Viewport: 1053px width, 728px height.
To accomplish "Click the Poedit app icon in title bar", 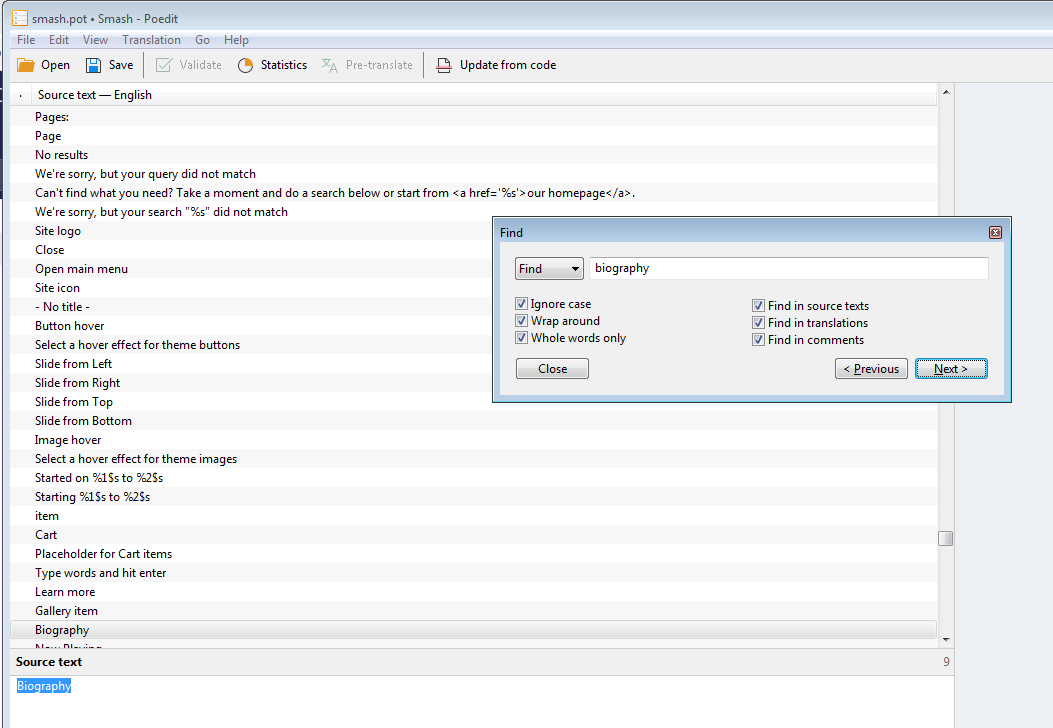I will coord(20,18).
